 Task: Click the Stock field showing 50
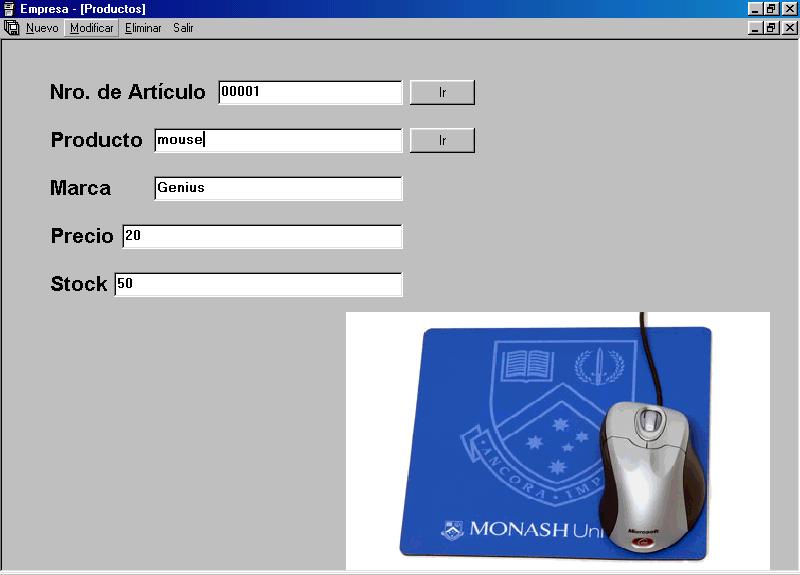click(x=258, y=284)
